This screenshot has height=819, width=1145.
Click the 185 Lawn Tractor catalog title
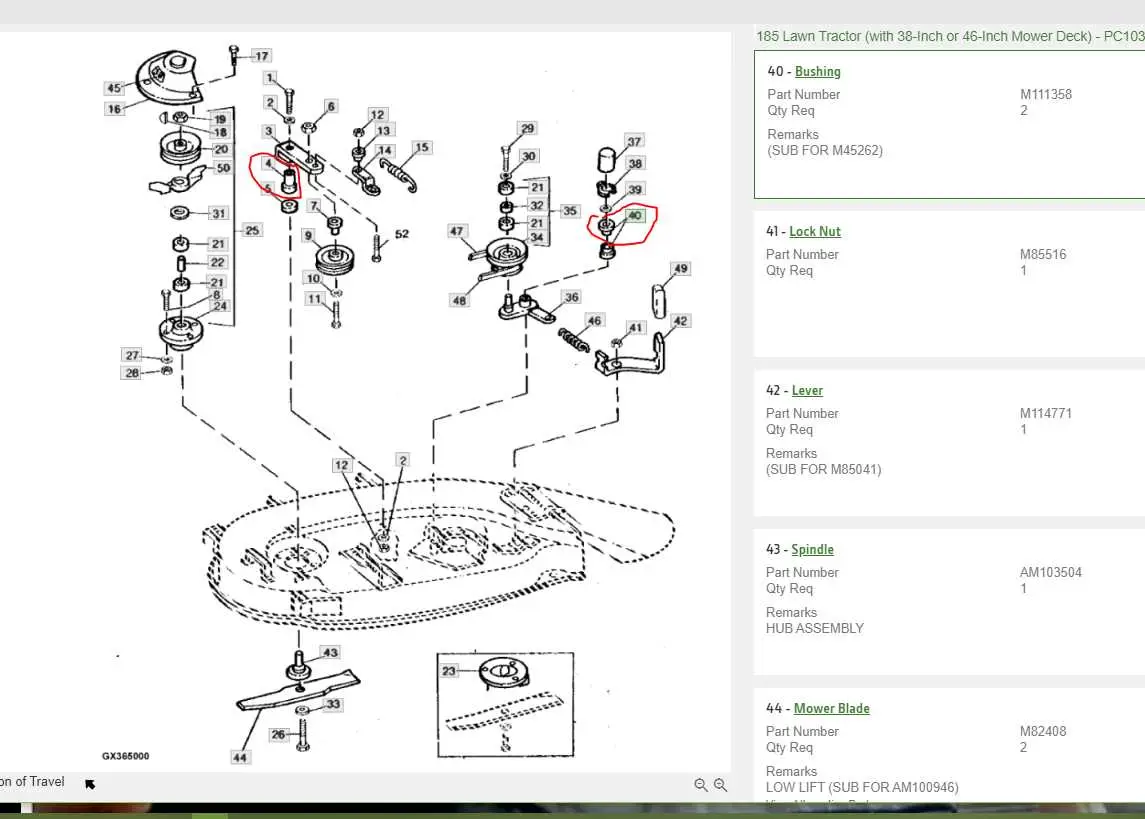point(950,36)
